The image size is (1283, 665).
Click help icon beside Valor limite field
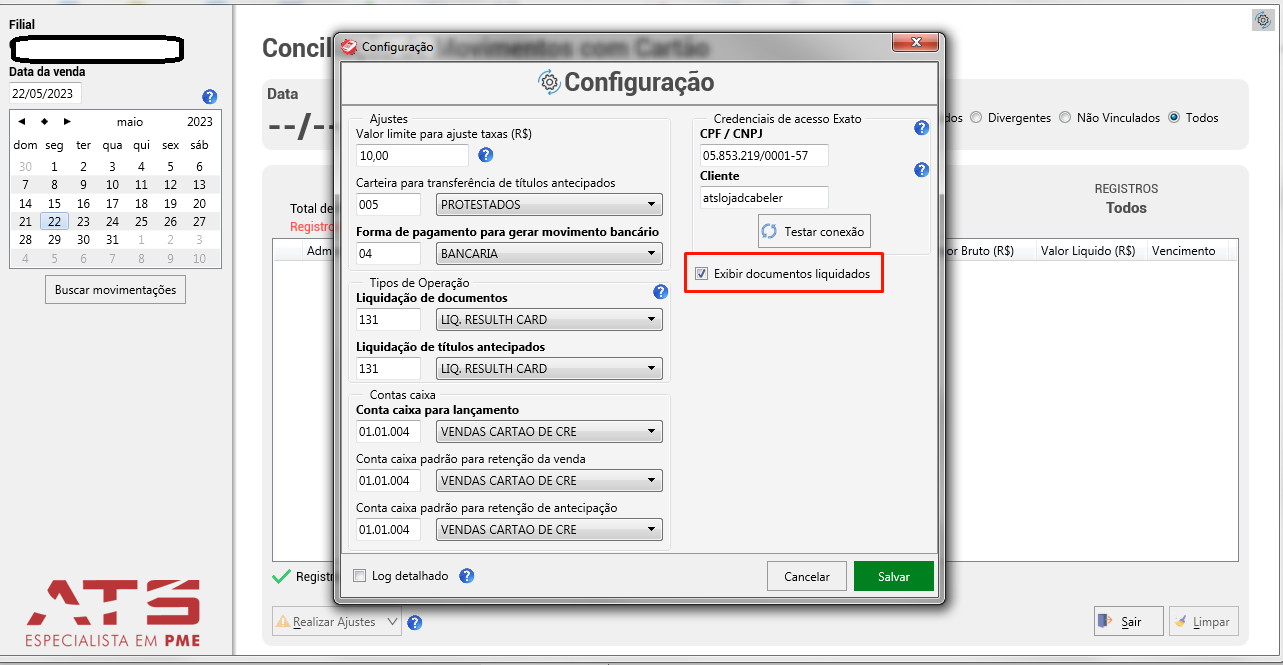pyautogui.click(x=486, y=155)
